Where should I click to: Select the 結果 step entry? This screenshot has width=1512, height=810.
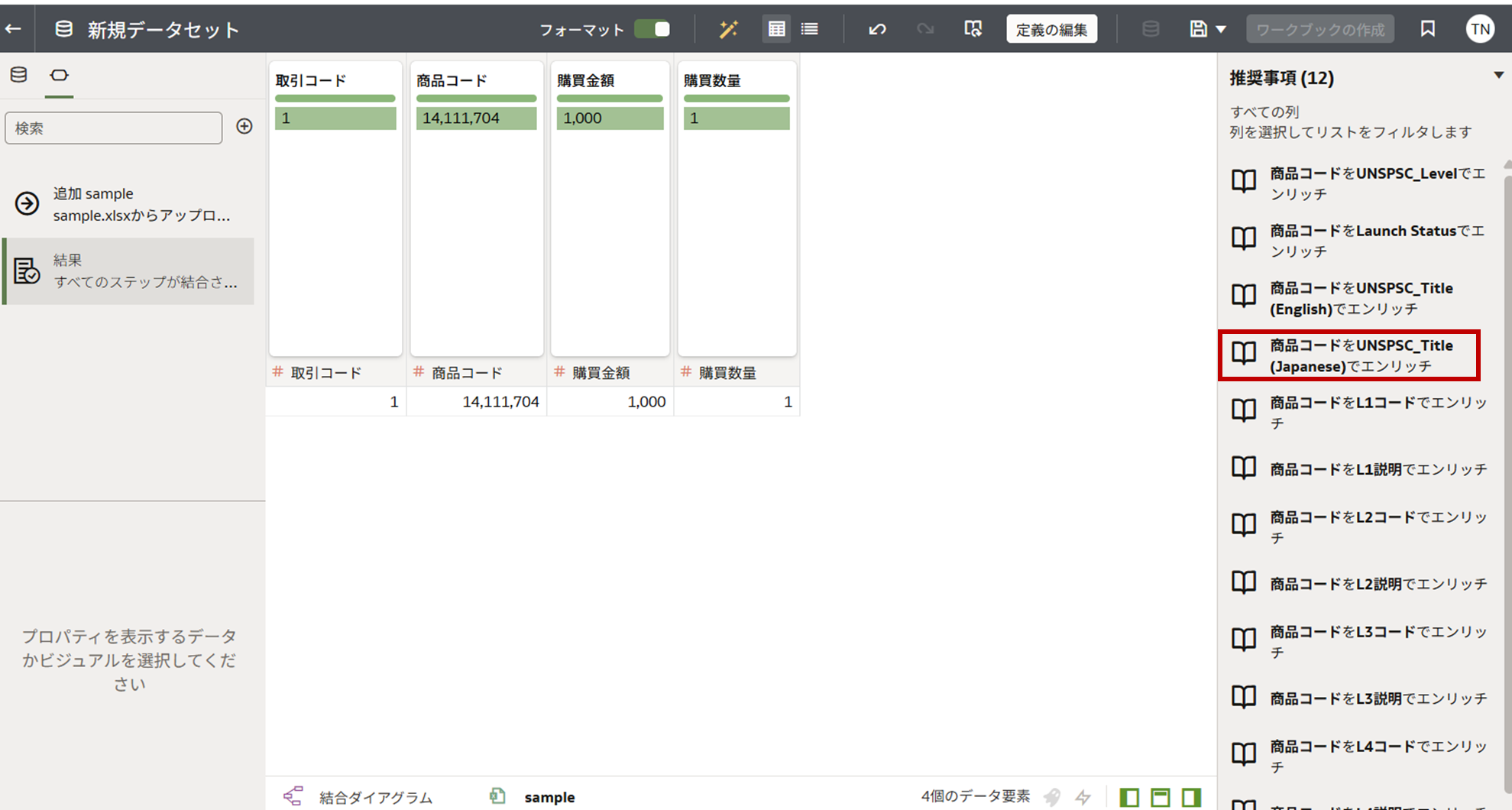click(x=128, y=271)
